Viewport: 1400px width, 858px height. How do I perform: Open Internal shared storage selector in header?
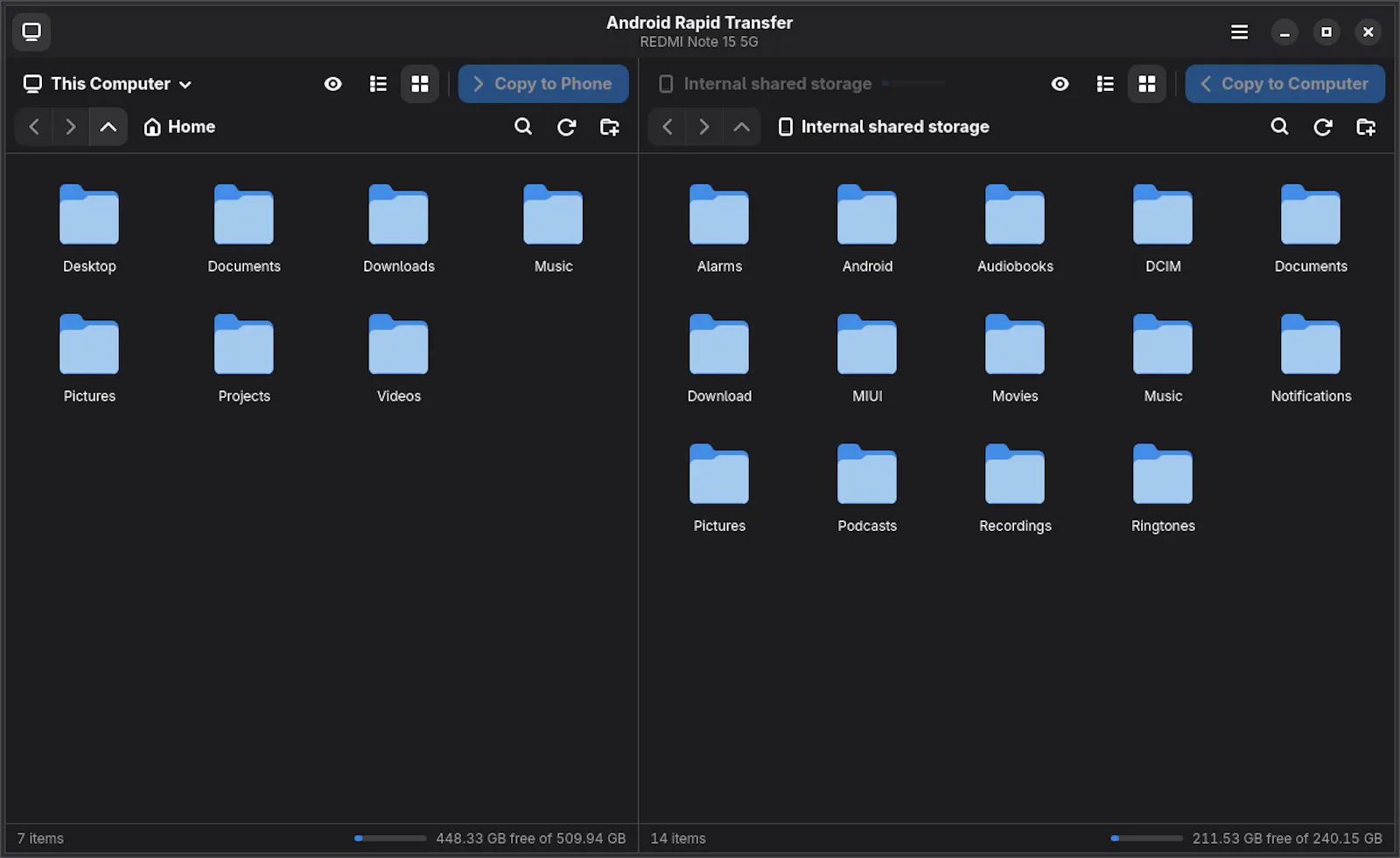coord(801,84)
